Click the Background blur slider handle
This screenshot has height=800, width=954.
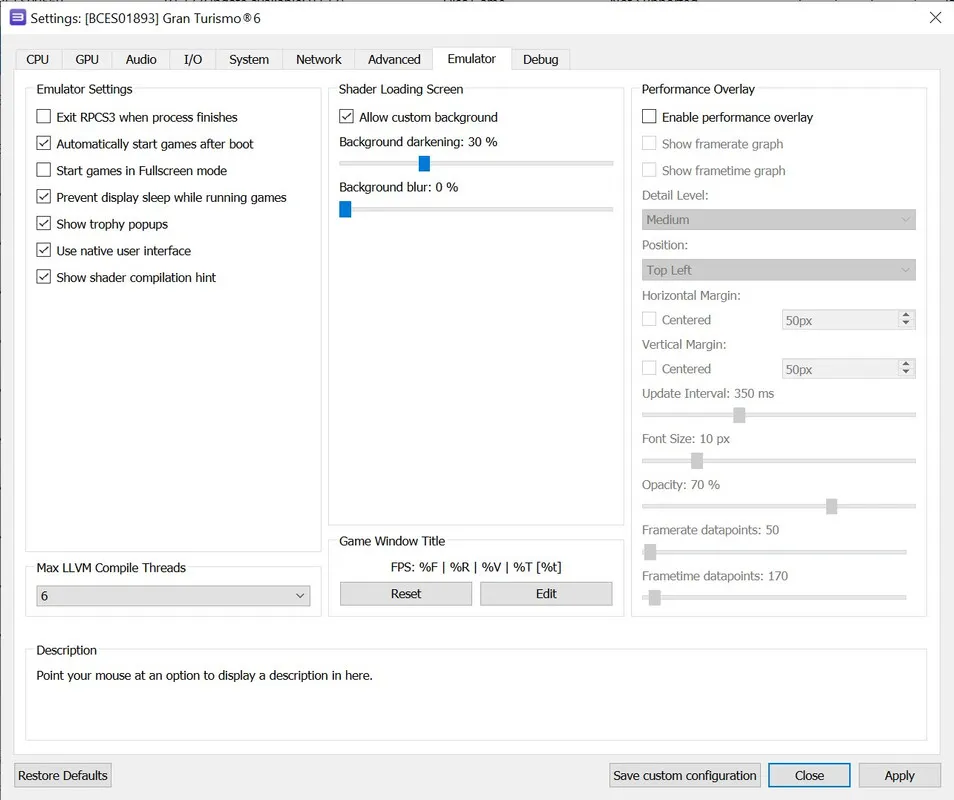click(345, 209)
